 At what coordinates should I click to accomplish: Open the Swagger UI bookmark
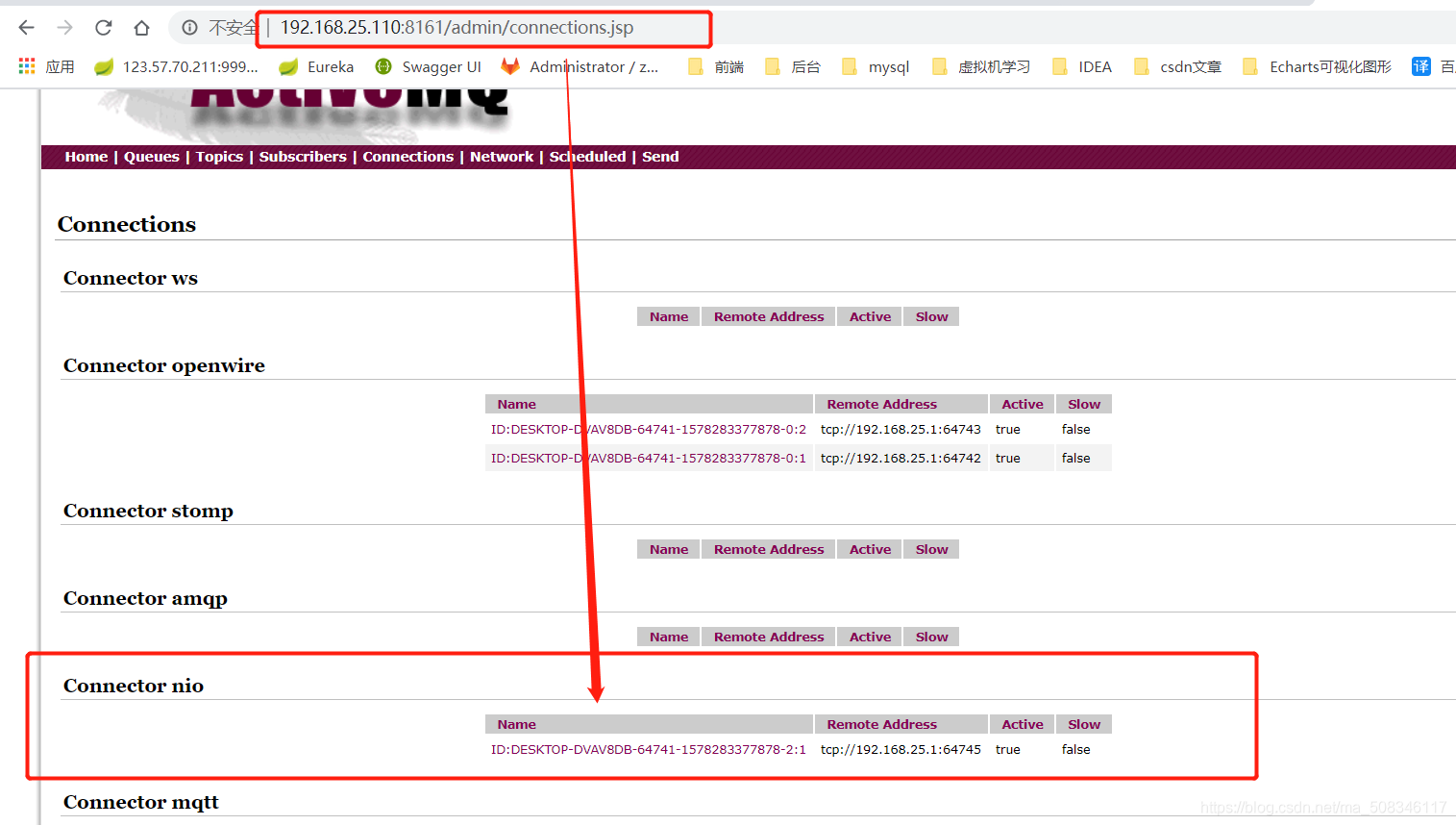428,66
